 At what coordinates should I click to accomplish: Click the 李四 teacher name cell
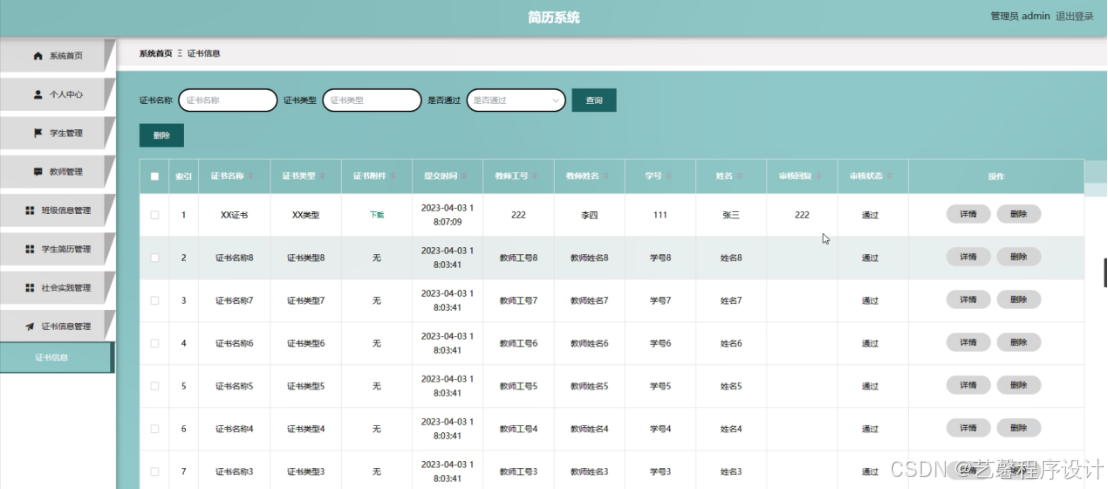click(x=589, y=215)
